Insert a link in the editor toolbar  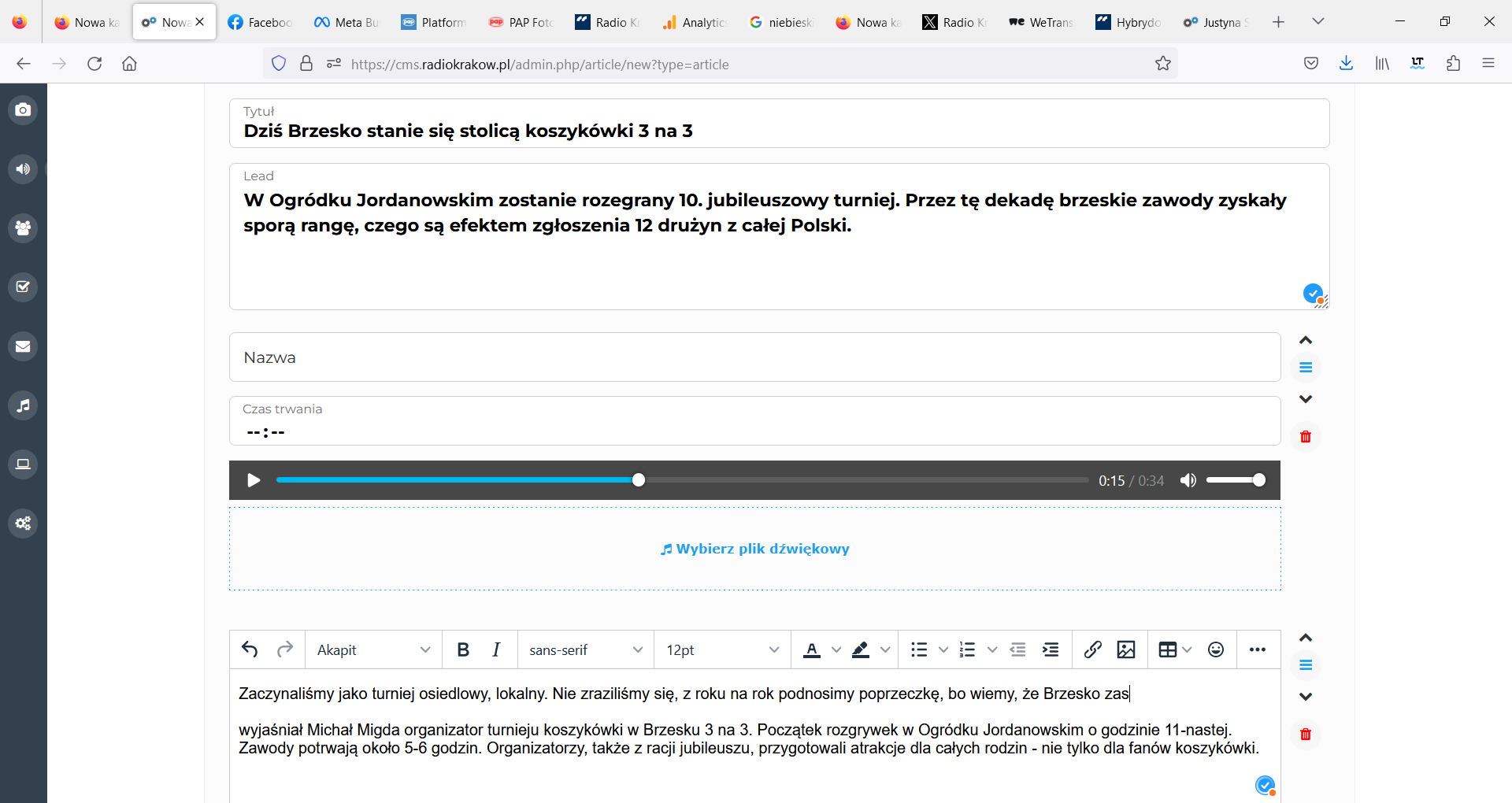1092,649
